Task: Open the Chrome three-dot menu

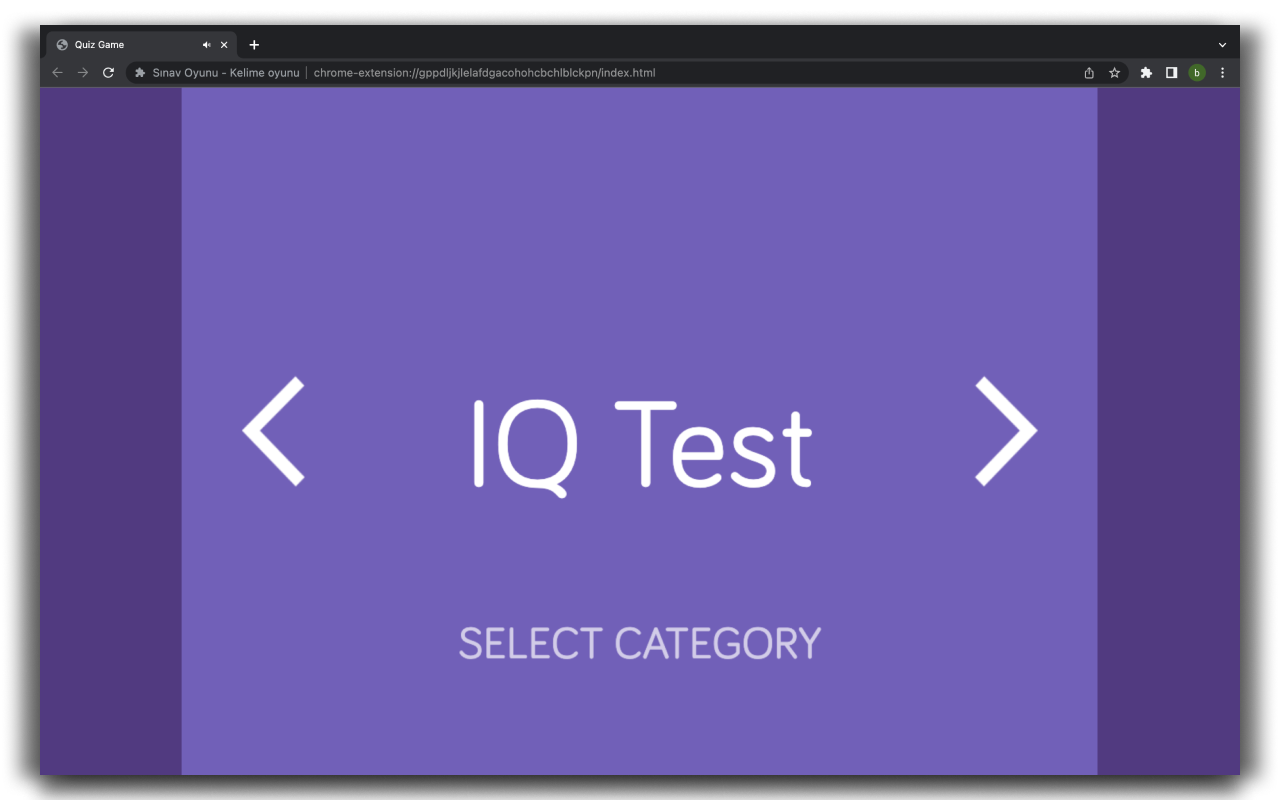Action: (1222, 73)
